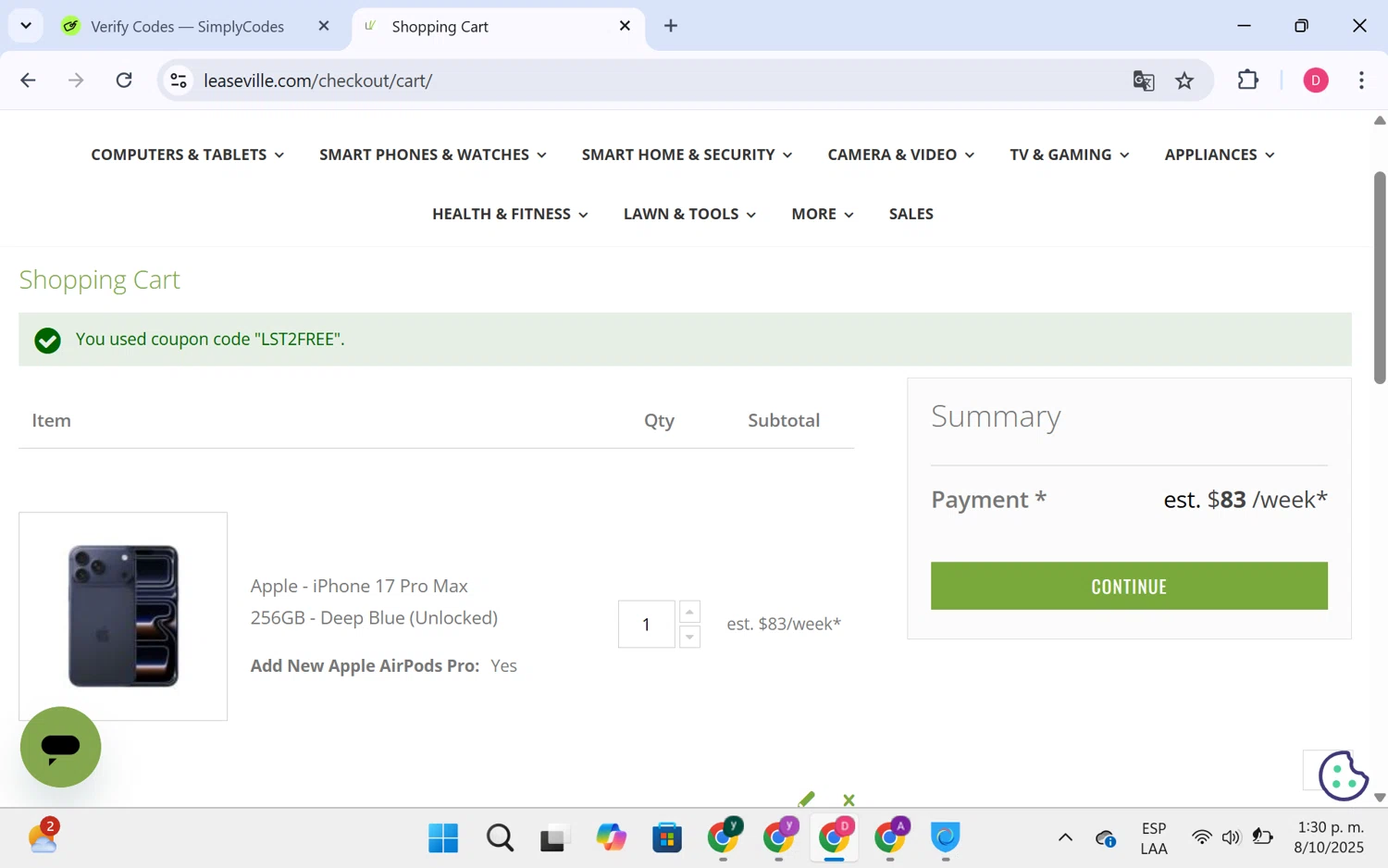
Task: Expand Computers & Tablets menu
Action: [187, 155]
